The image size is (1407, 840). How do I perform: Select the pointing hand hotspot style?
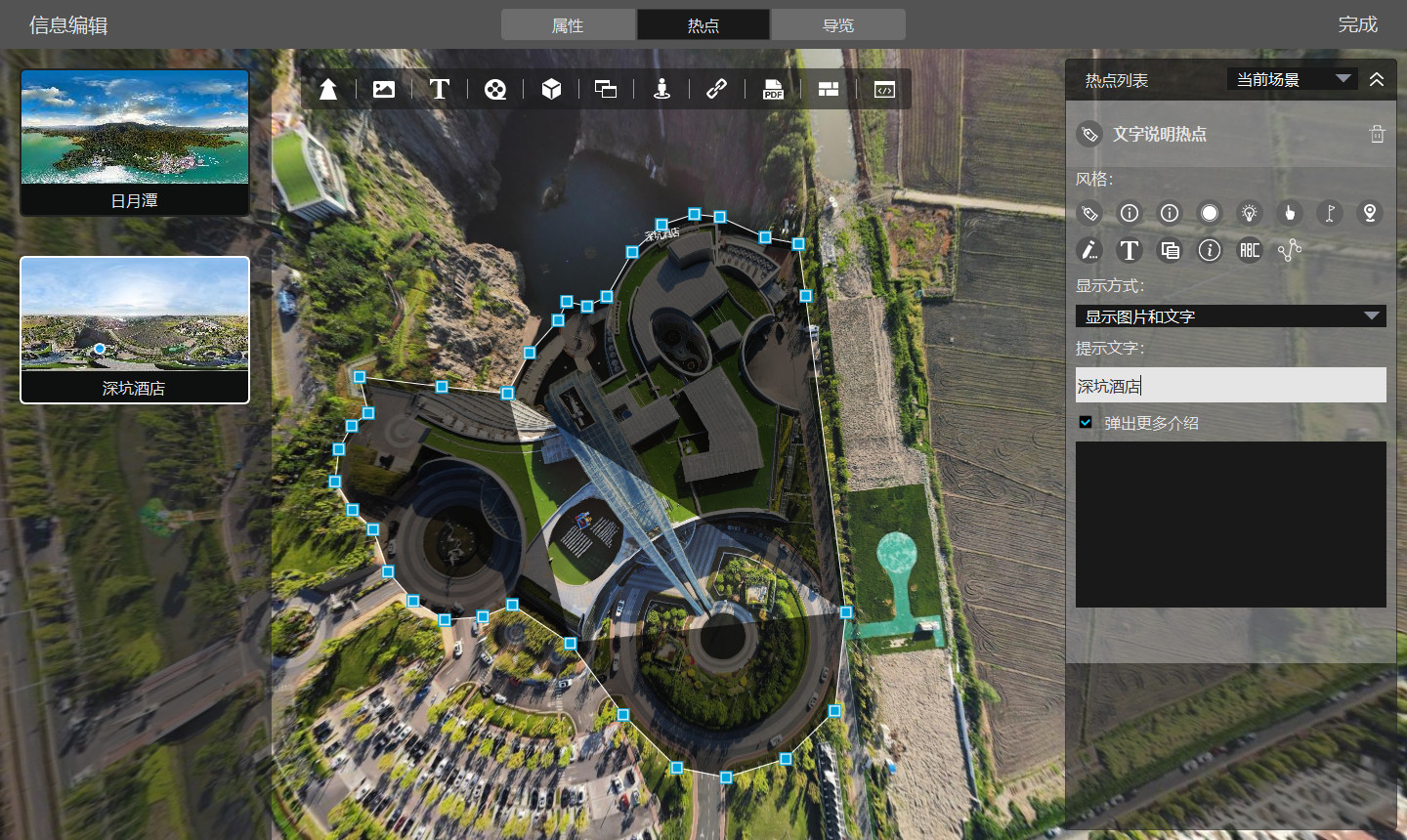(x=1290, y=213)
